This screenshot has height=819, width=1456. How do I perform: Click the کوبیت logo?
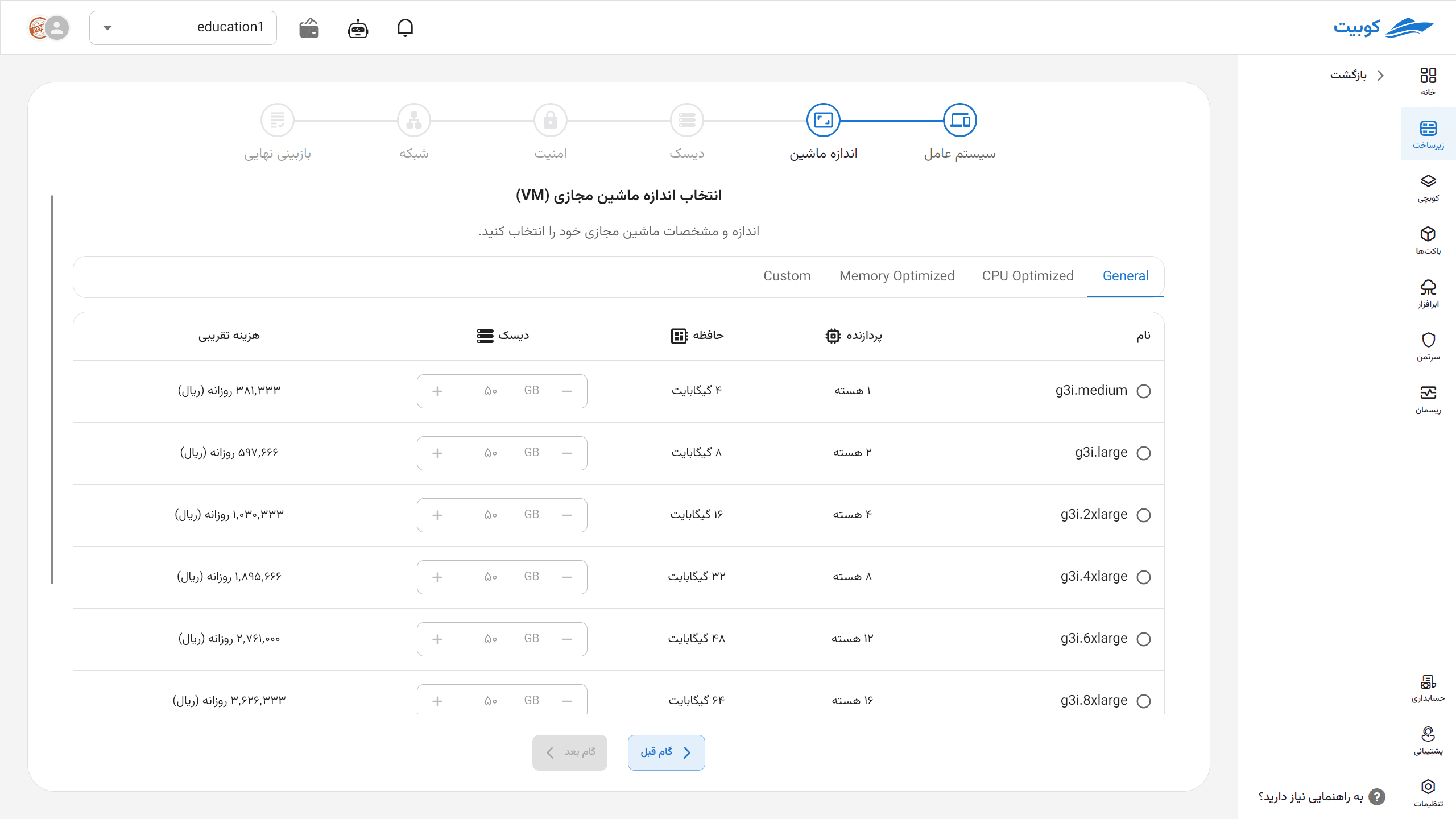[x=1383, y=27]
